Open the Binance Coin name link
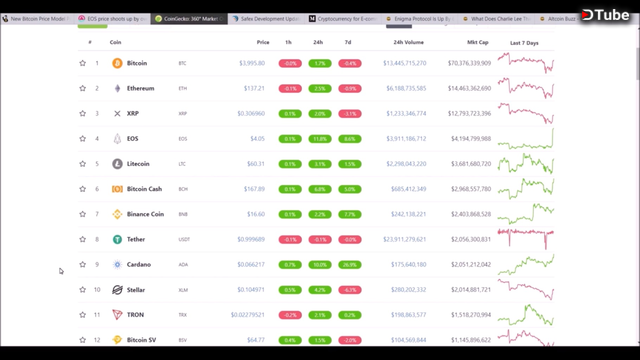The height and width of the screenshot is (360, 640). 145,214
